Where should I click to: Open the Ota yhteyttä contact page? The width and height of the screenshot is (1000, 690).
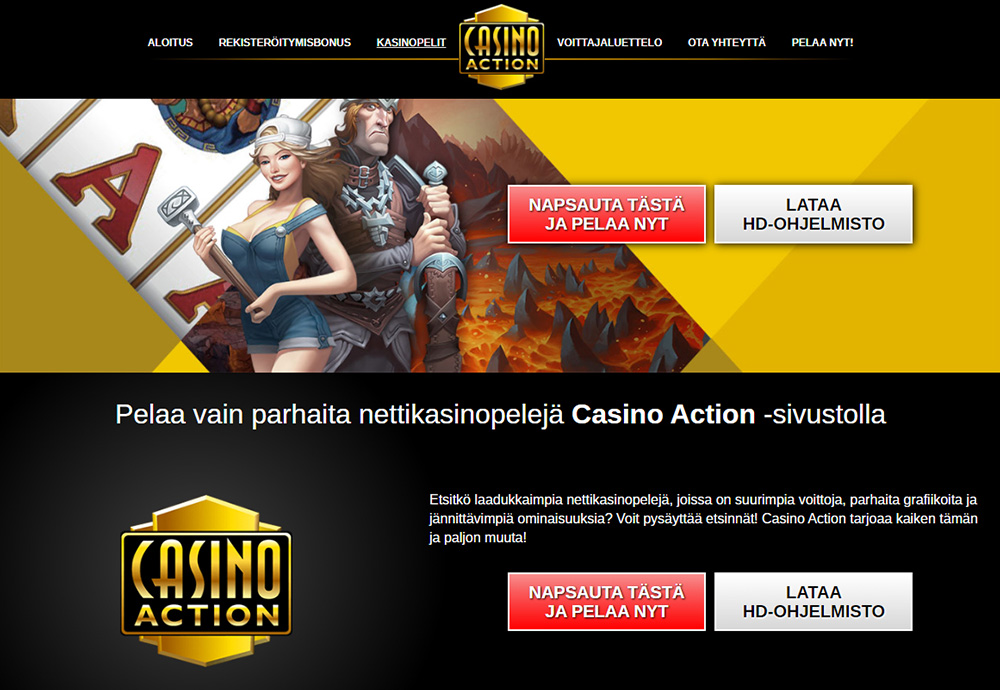(726, 42)
